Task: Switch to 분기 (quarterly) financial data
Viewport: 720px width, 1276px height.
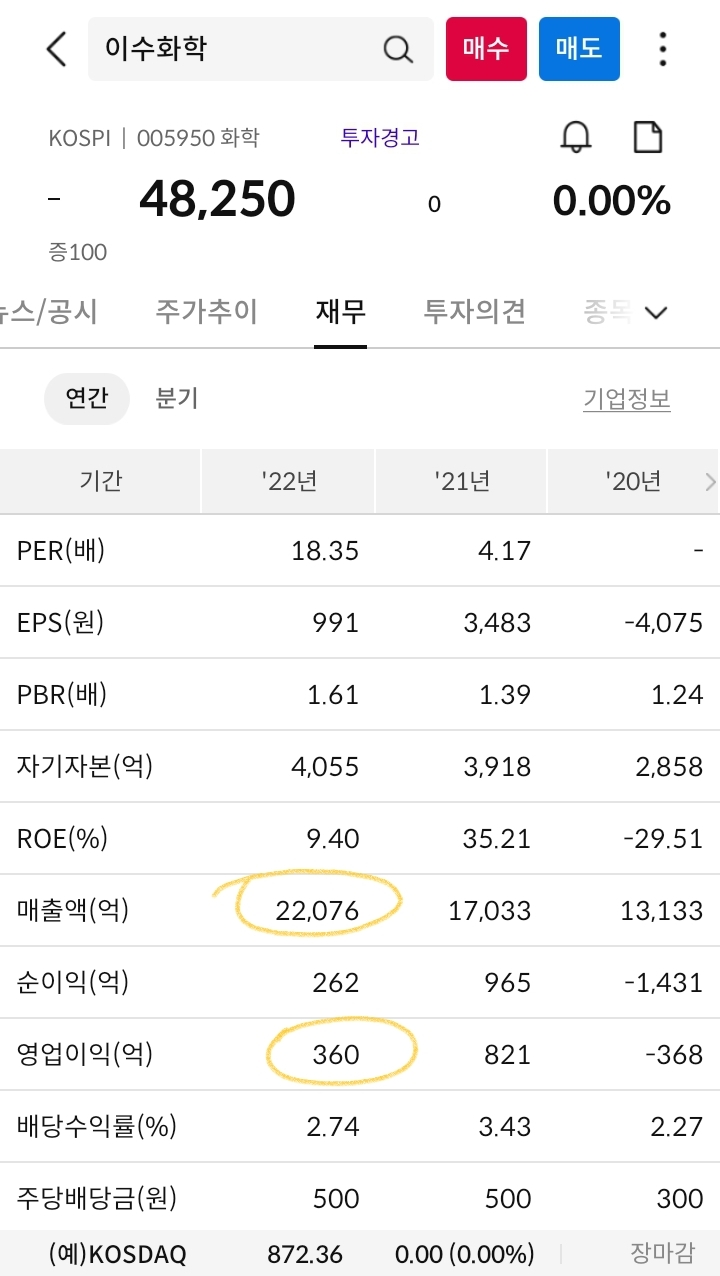Action: point(176,398)
